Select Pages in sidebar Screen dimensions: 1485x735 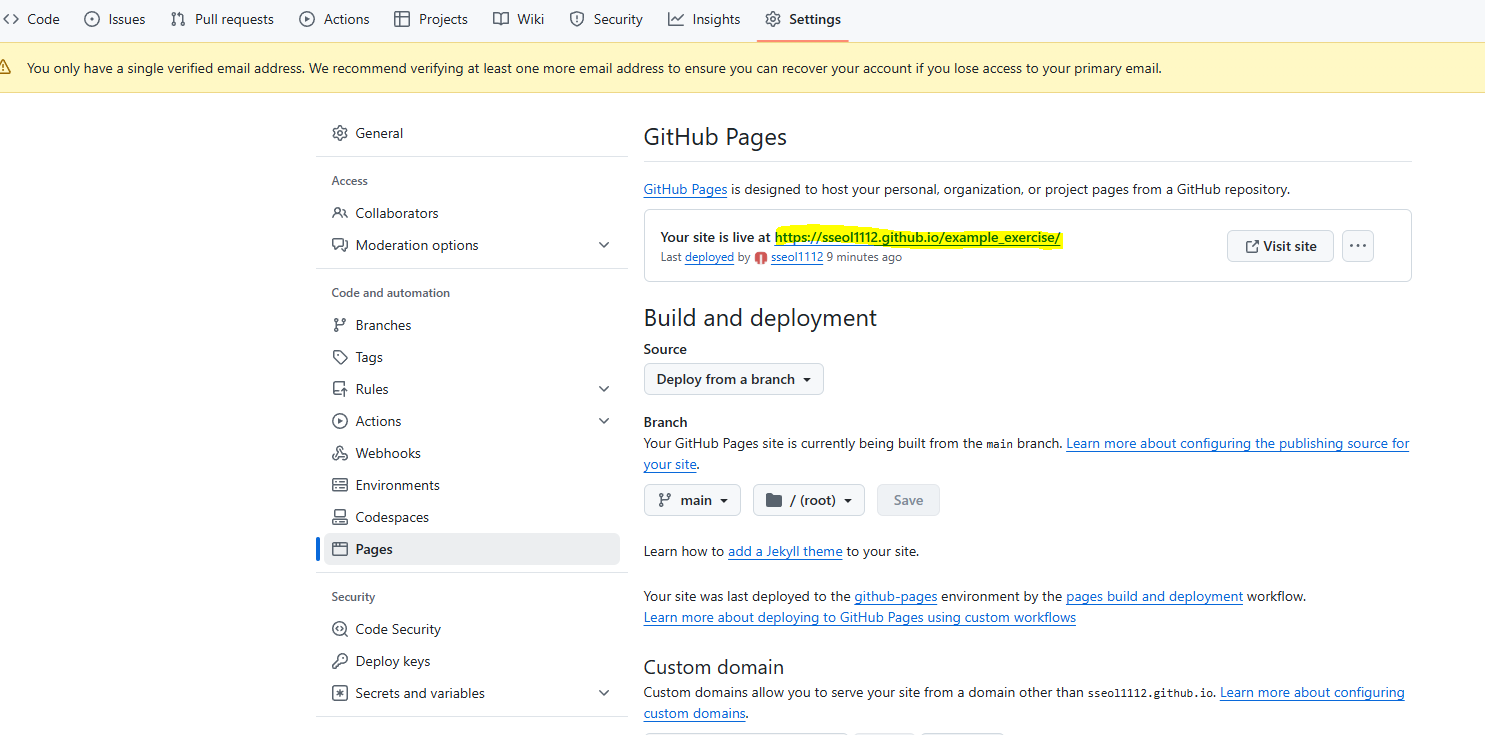tap(472, 549)
